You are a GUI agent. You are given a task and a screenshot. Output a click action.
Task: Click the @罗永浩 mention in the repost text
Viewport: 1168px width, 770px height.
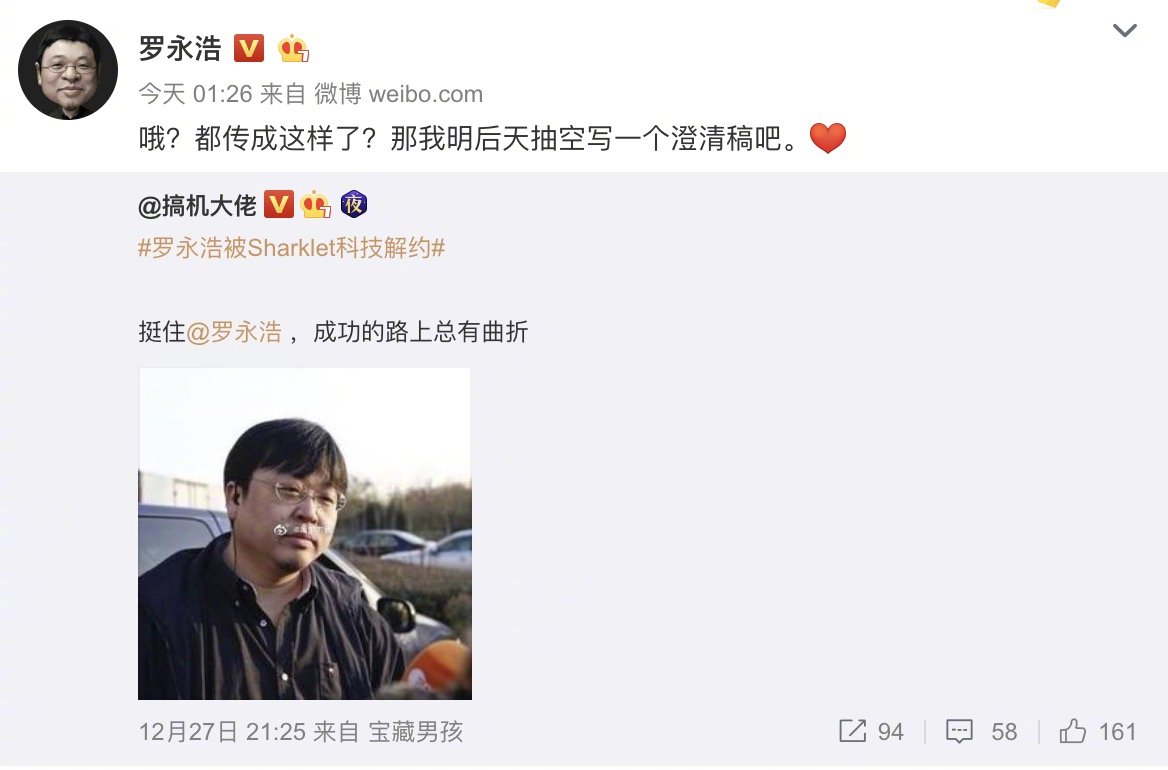coord(234,331)
